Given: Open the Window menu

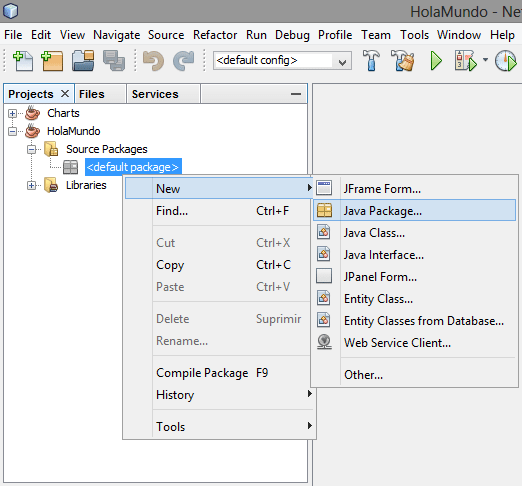Looking at the screenshot, I should pyautogui.click(x=459, y=35).
